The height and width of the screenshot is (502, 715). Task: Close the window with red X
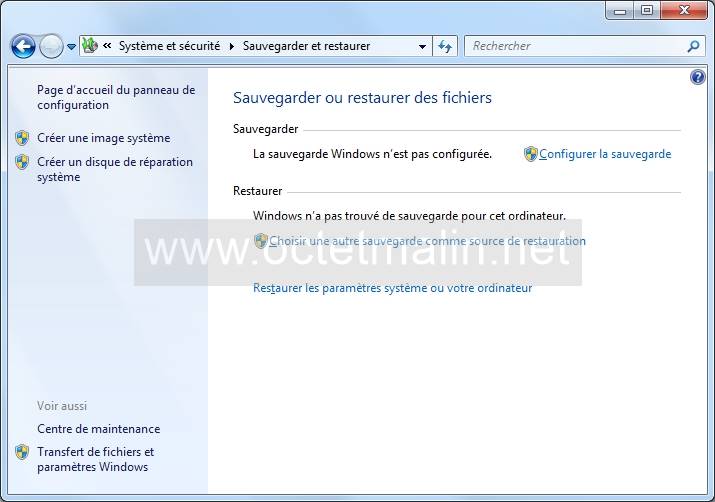pyautogui.click(x=684, y=10)
